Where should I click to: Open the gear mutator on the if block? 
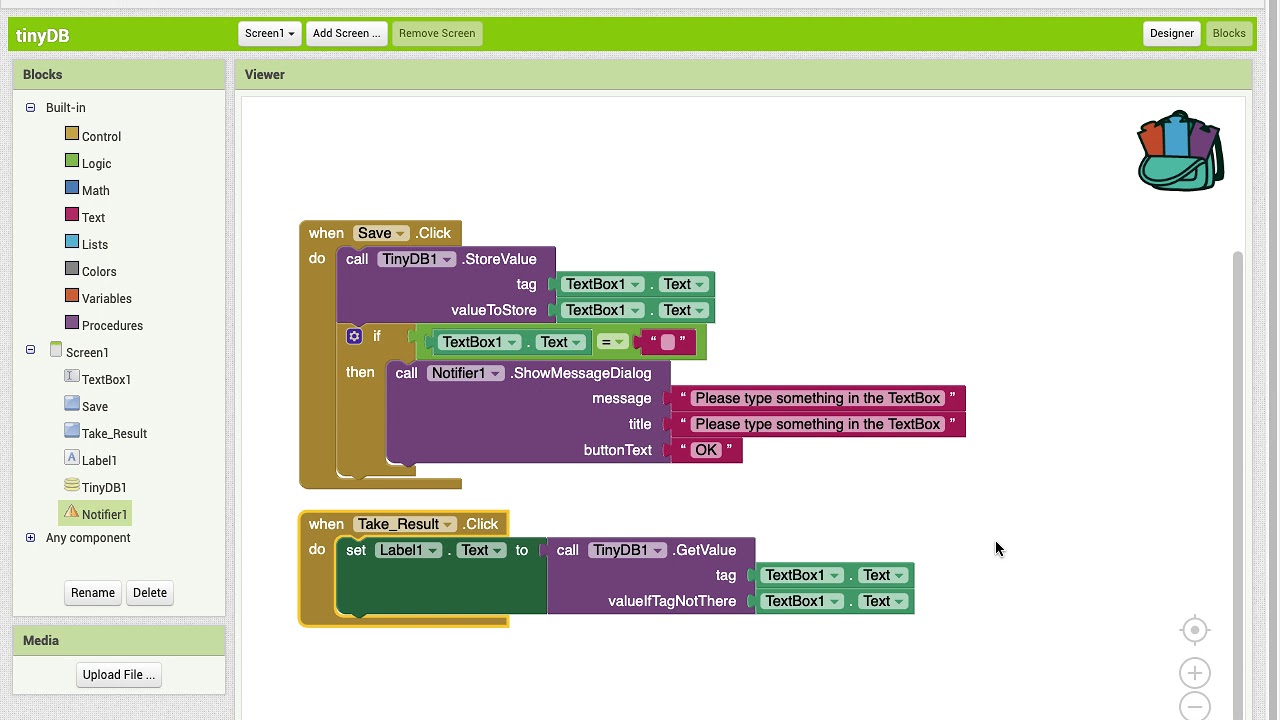point(354,336)
